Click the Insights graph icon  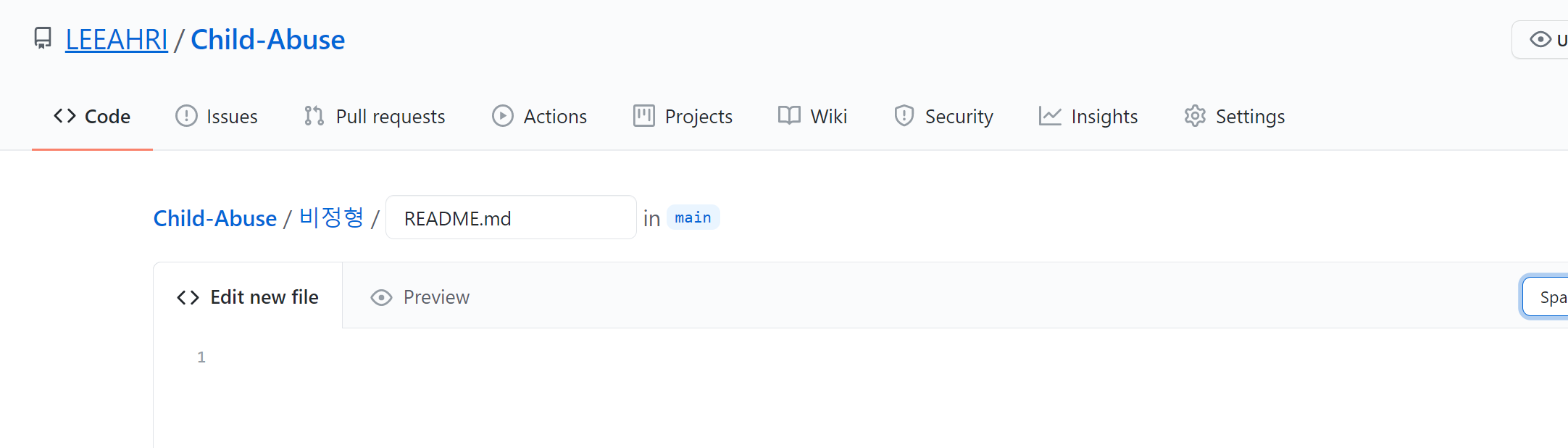(x=1050, y=116)
